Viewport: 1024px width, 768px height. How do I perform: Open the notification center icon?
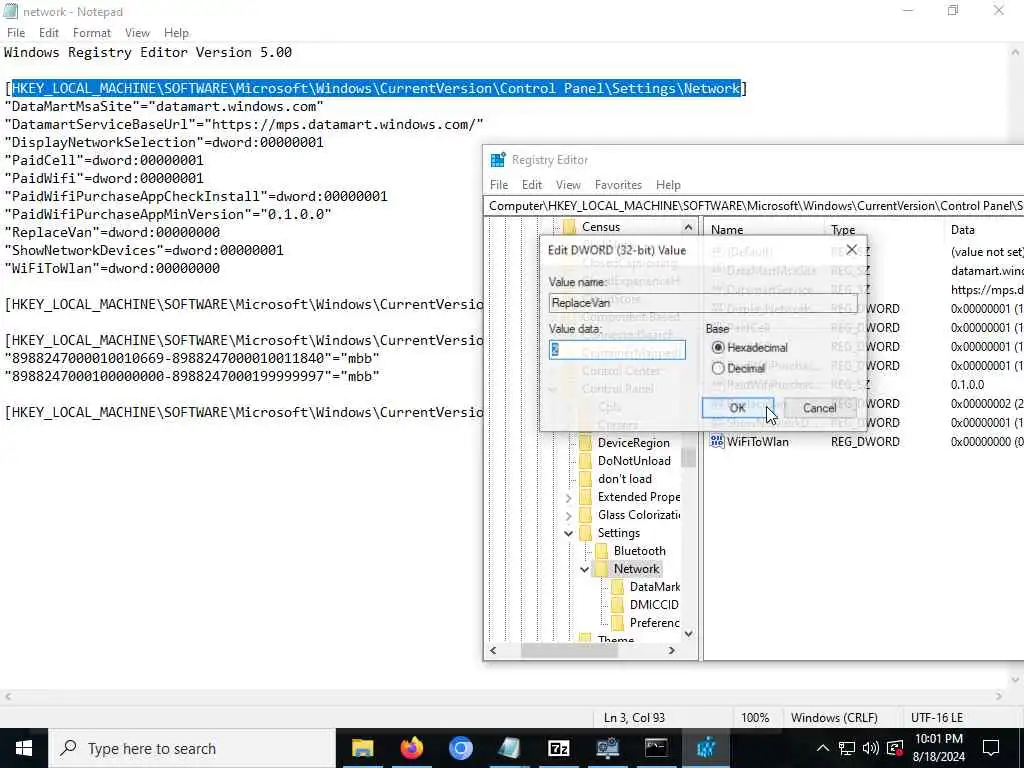pyautogui.click(x=991, y=748)
